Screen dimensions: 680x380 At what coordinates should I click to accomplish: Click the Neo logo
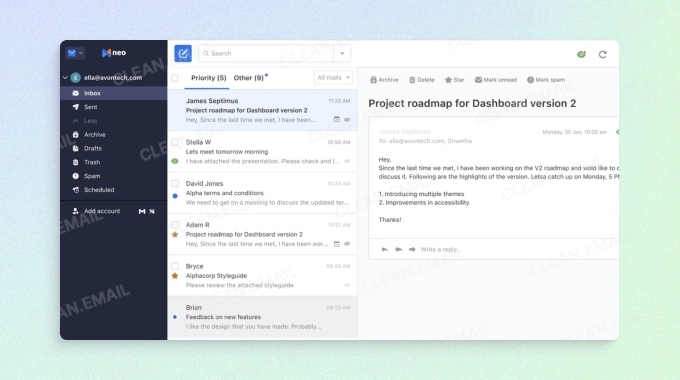114,53
